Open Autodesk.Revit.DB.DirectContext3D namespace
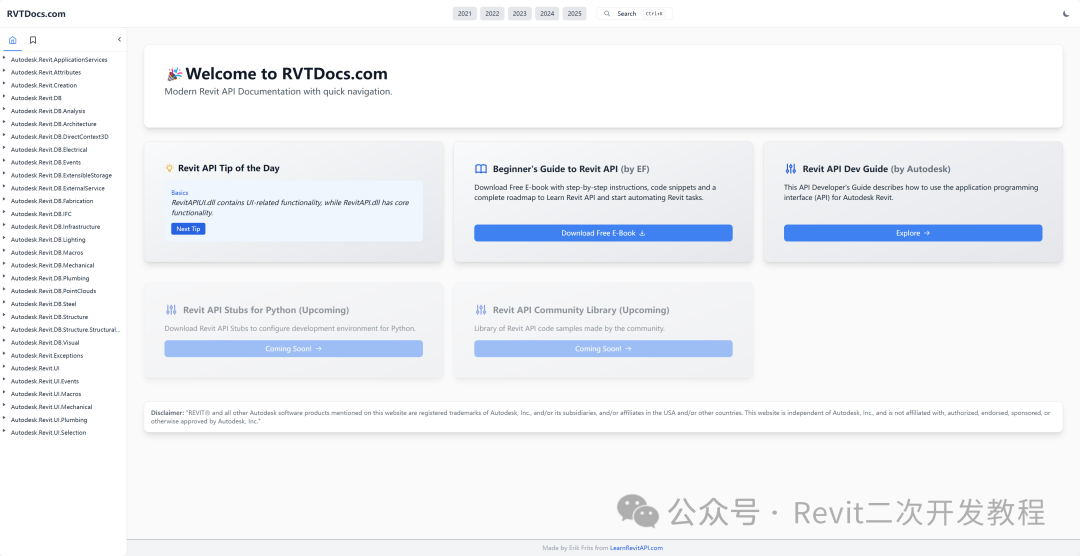This screenshot has height=556, width=1080. pos(59,136)
